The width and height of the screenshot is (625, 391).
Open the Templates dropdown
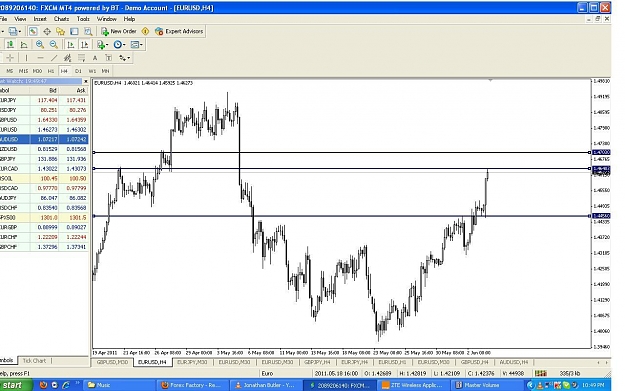pyautogui.click(x=136, y=45)
